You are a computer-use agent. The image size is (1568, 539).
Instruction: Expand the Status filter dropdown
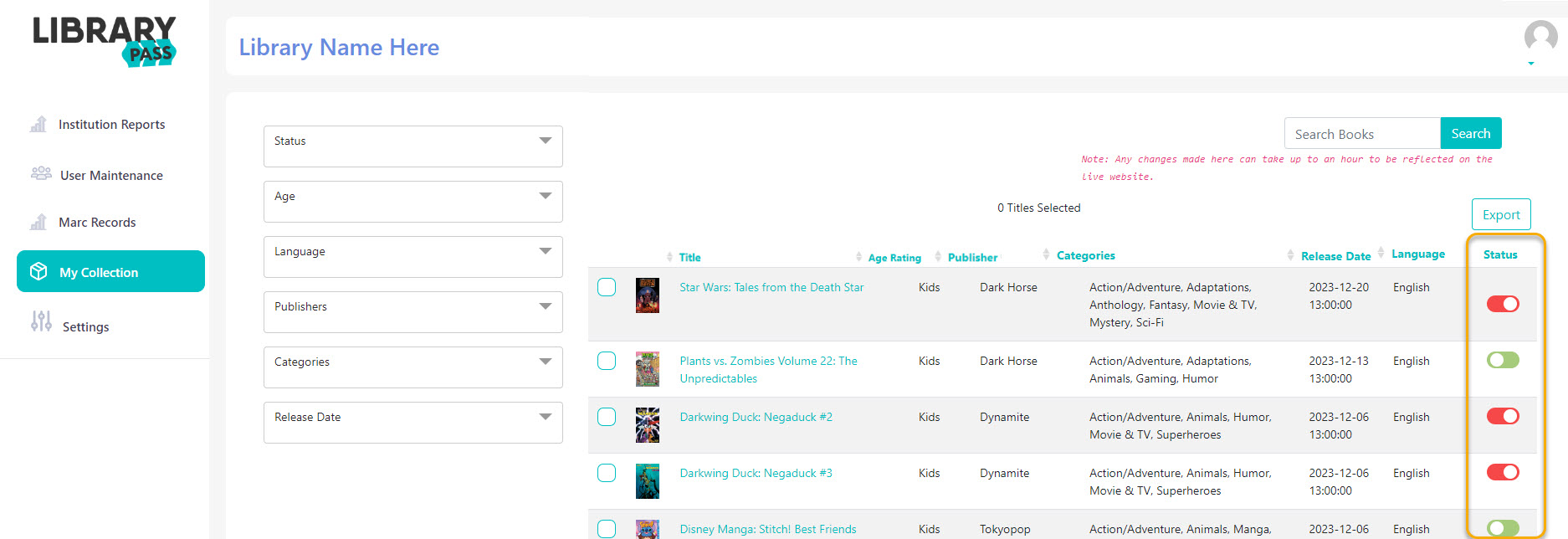[413, 146]
